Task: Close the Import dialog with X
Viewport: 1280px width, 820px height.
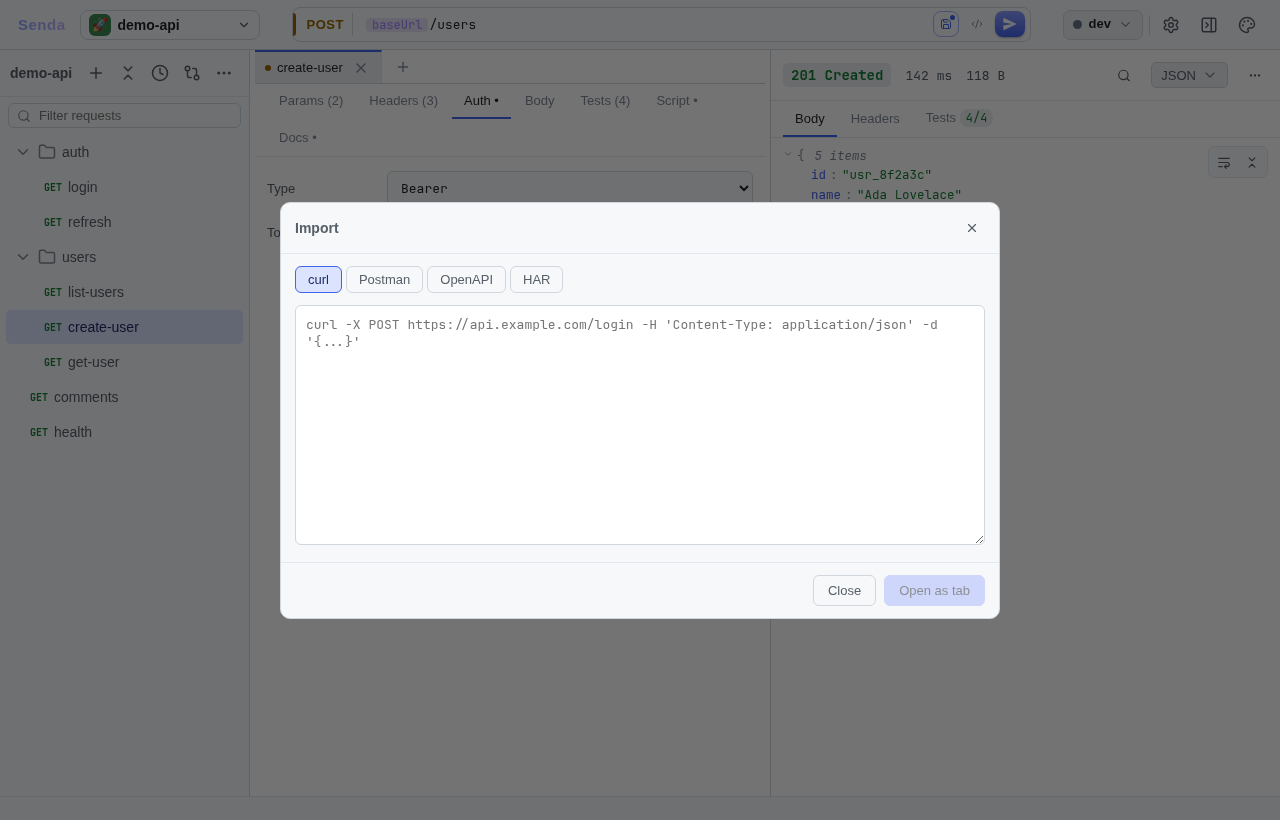Action: tap(972, 228)
